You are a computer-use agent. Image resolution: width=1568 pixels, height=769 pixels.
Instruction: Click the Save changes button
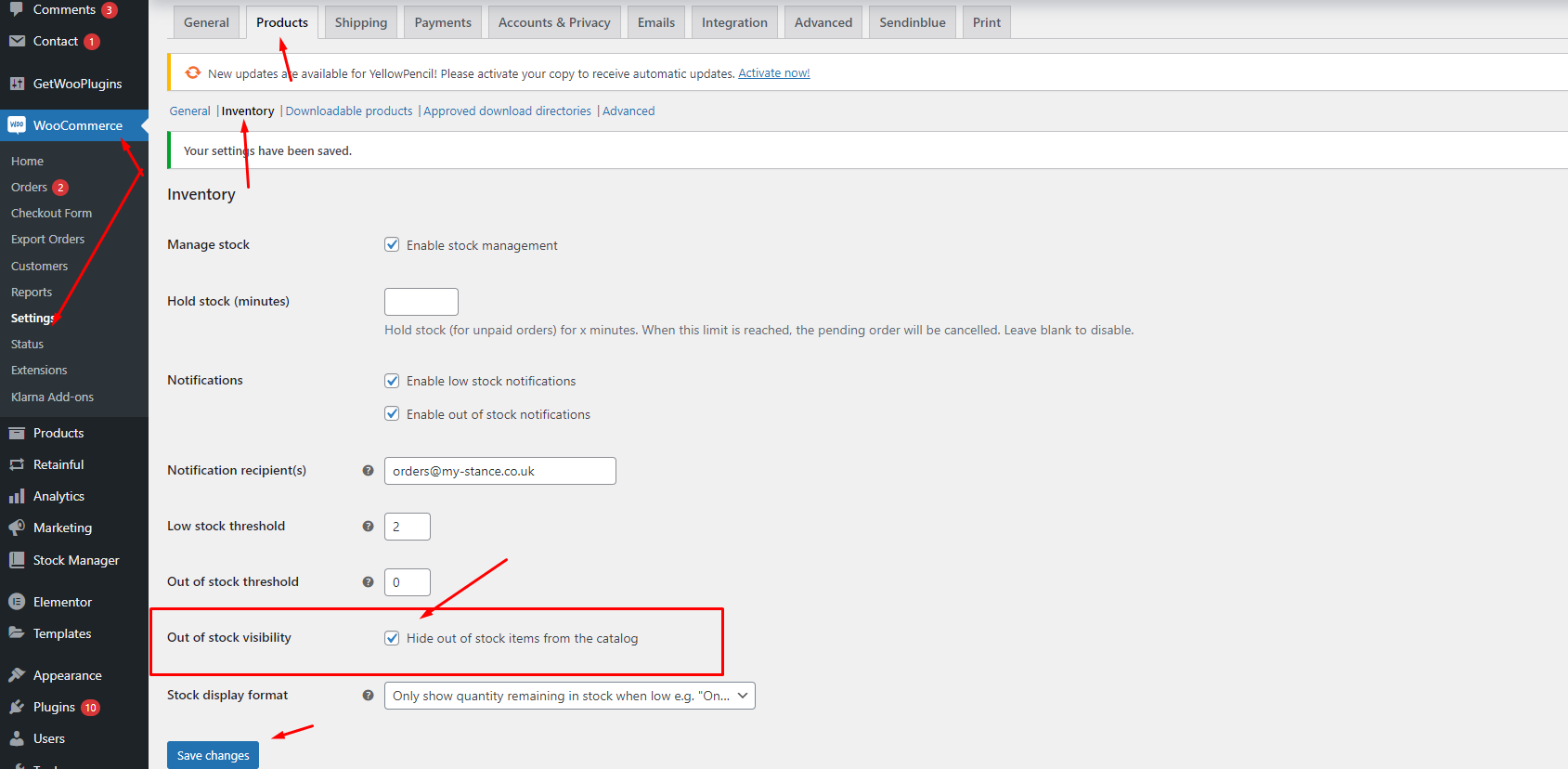[x=213, y=755]
